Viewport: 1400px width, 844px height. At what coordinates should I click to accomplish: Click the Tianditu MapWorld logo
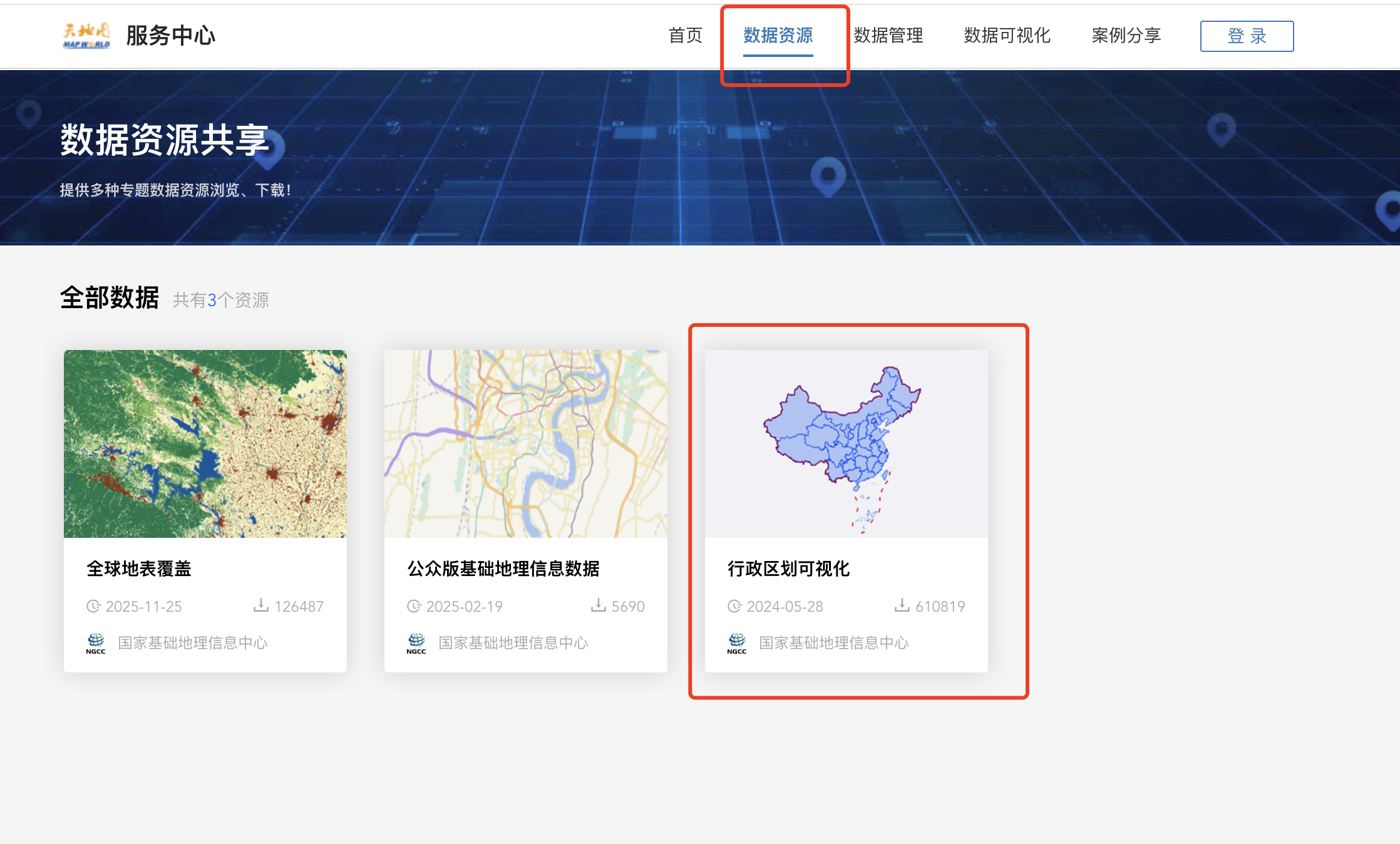click(86, 36)
